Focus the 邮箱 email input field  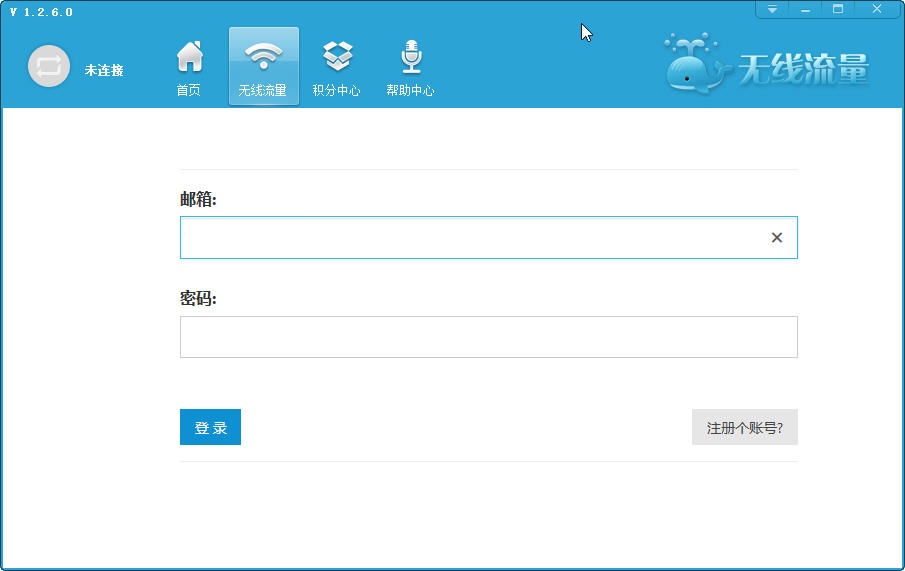(488, 237)
